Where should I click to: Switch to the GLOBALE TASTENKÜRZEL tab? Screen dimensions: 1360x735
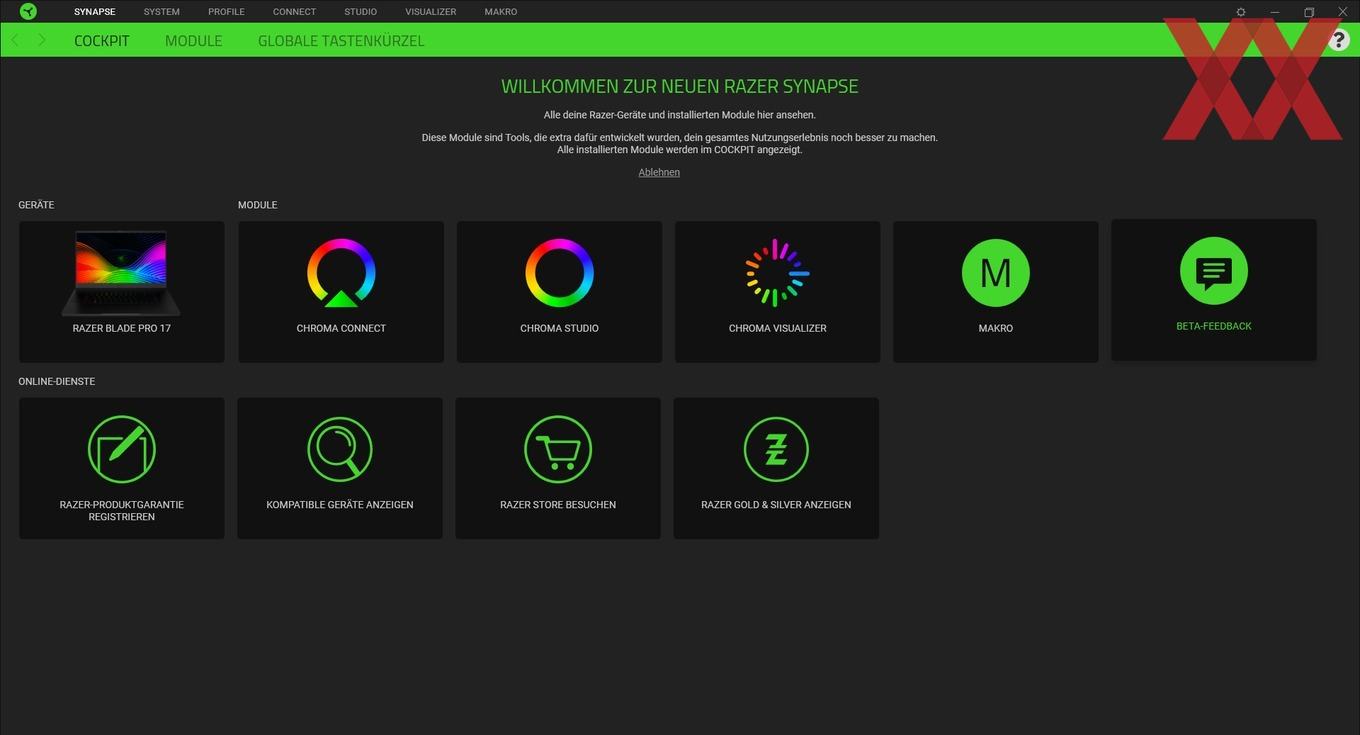(x=341, y=41)
